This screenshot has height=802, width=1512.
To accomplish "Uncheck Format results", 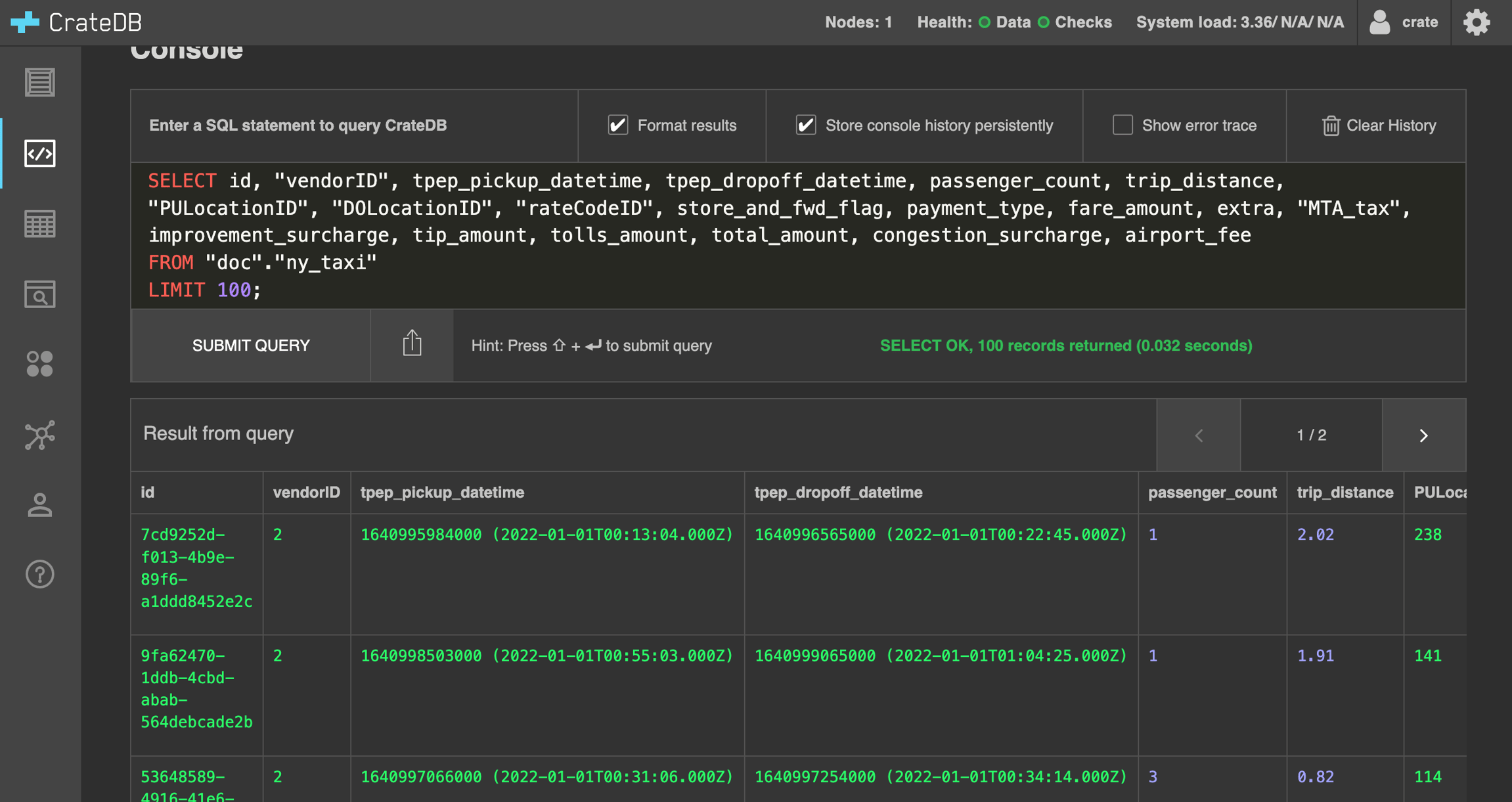I will pos(617,125).
